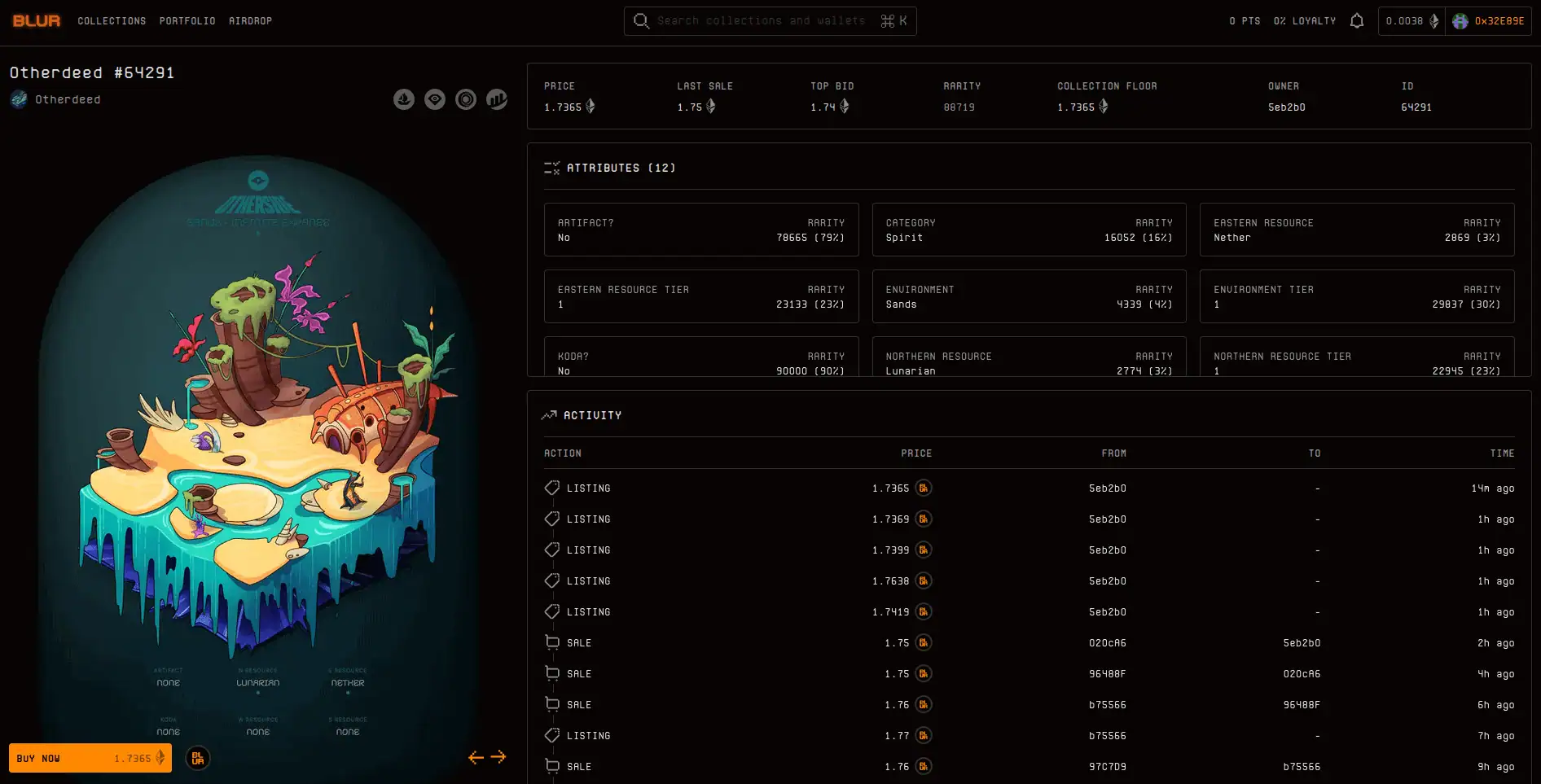Viewport: 1541px width, 784px height.
Task: Click the Time column header
Action: coord(1502,453)
